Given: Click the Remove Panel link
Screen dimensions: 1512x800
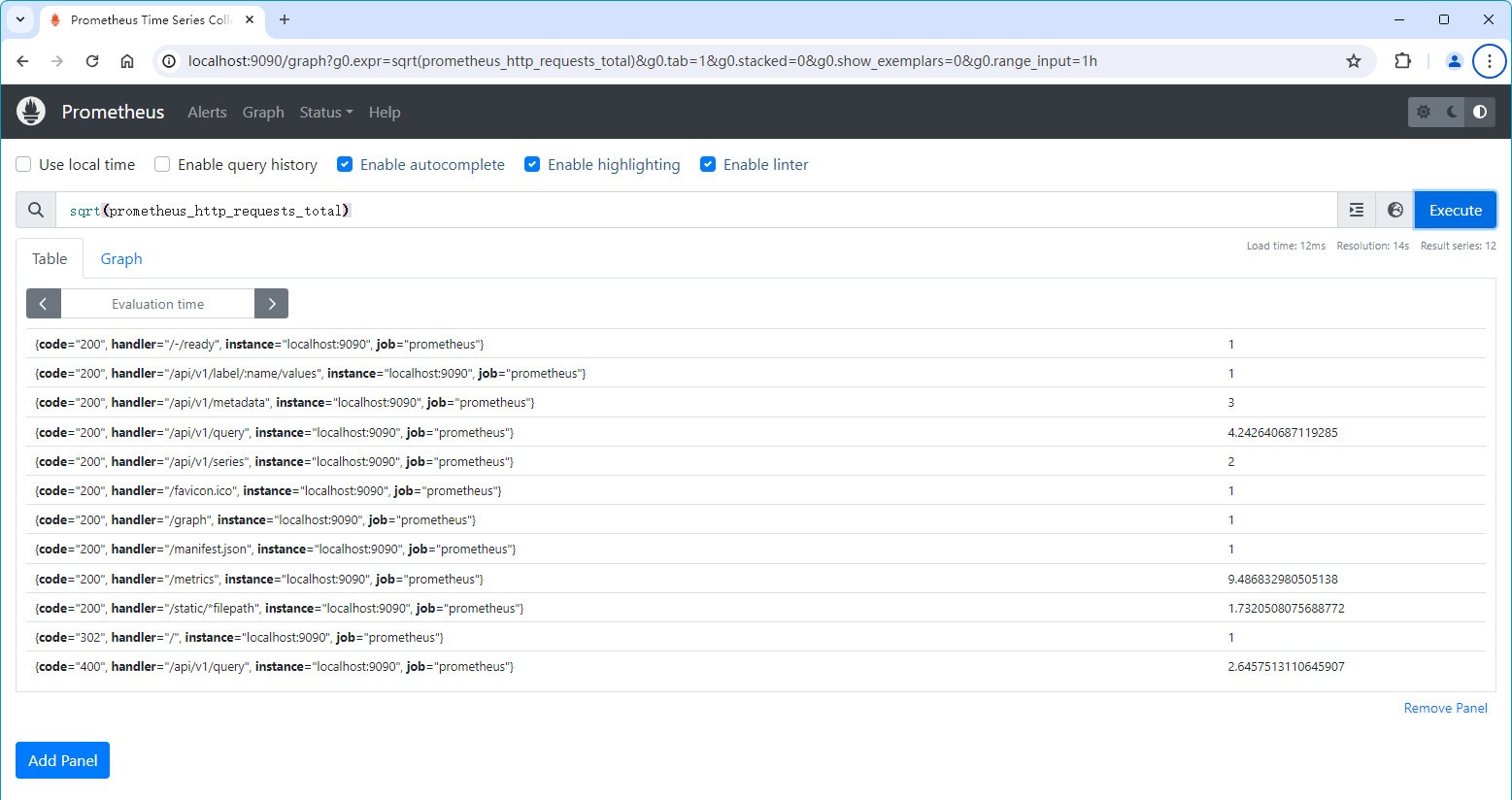Looking at the screenshot, I should [1445, 708].
